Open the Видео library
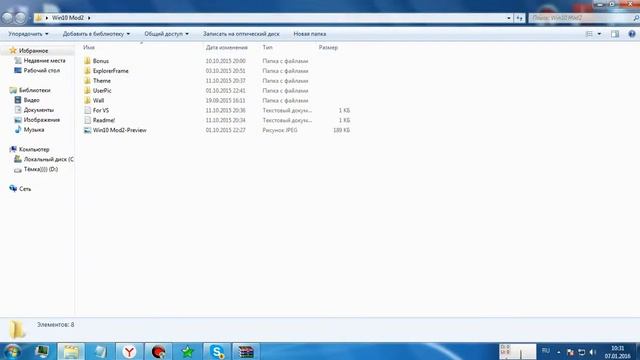This screenshot has width=640, height=360. (31, 100)
